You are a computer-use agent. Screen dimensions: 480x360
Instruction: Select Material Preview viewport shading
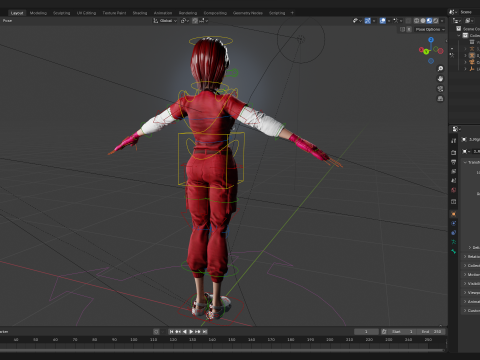429,21
